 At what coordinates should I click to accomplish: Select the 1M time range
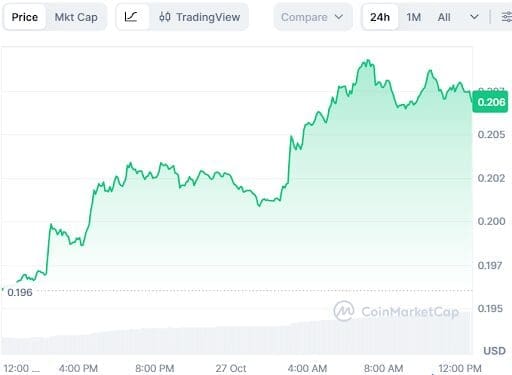(x=413, y=17)
